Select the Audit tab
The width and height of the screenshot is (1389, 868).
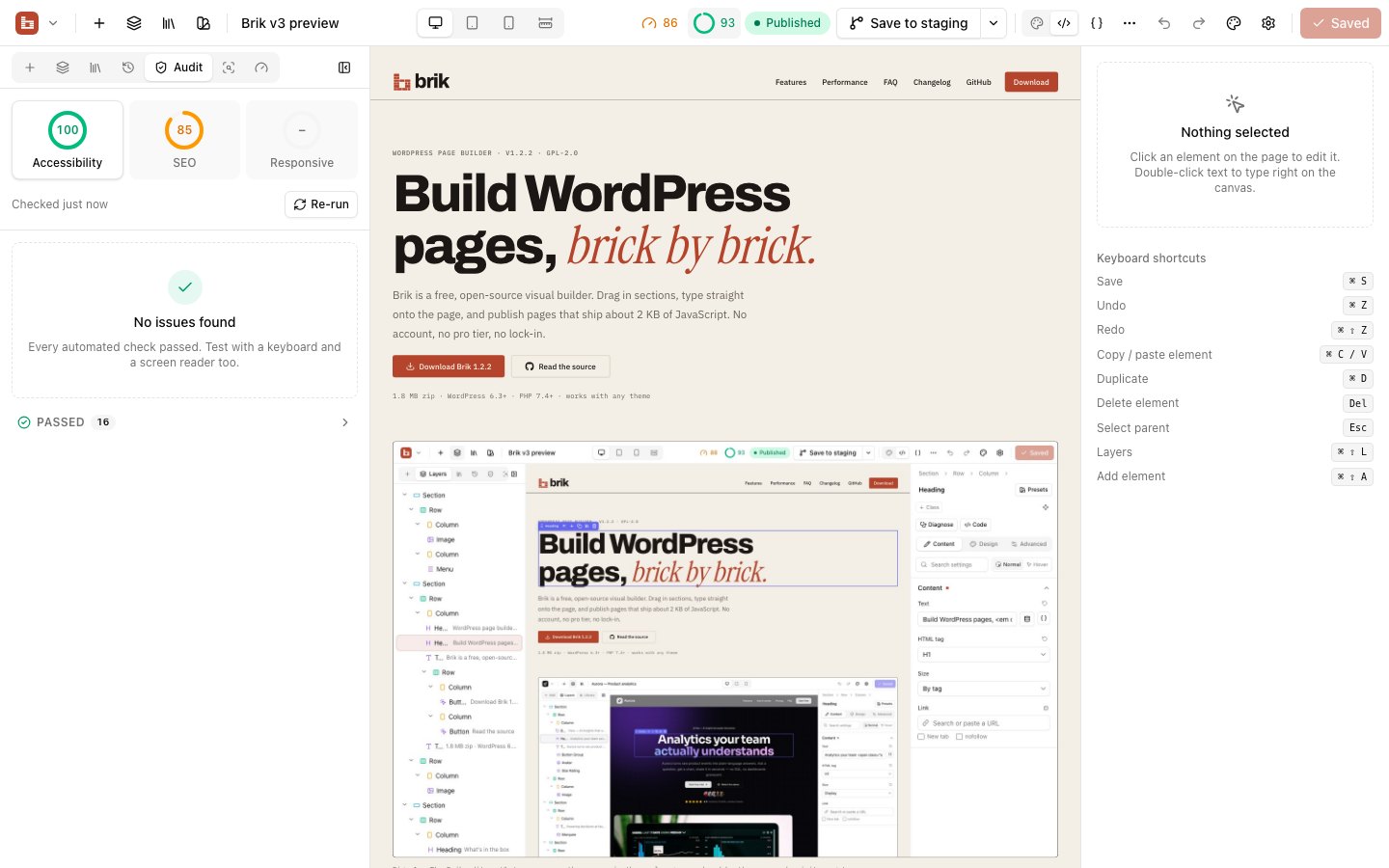click(x=178, y=68)
